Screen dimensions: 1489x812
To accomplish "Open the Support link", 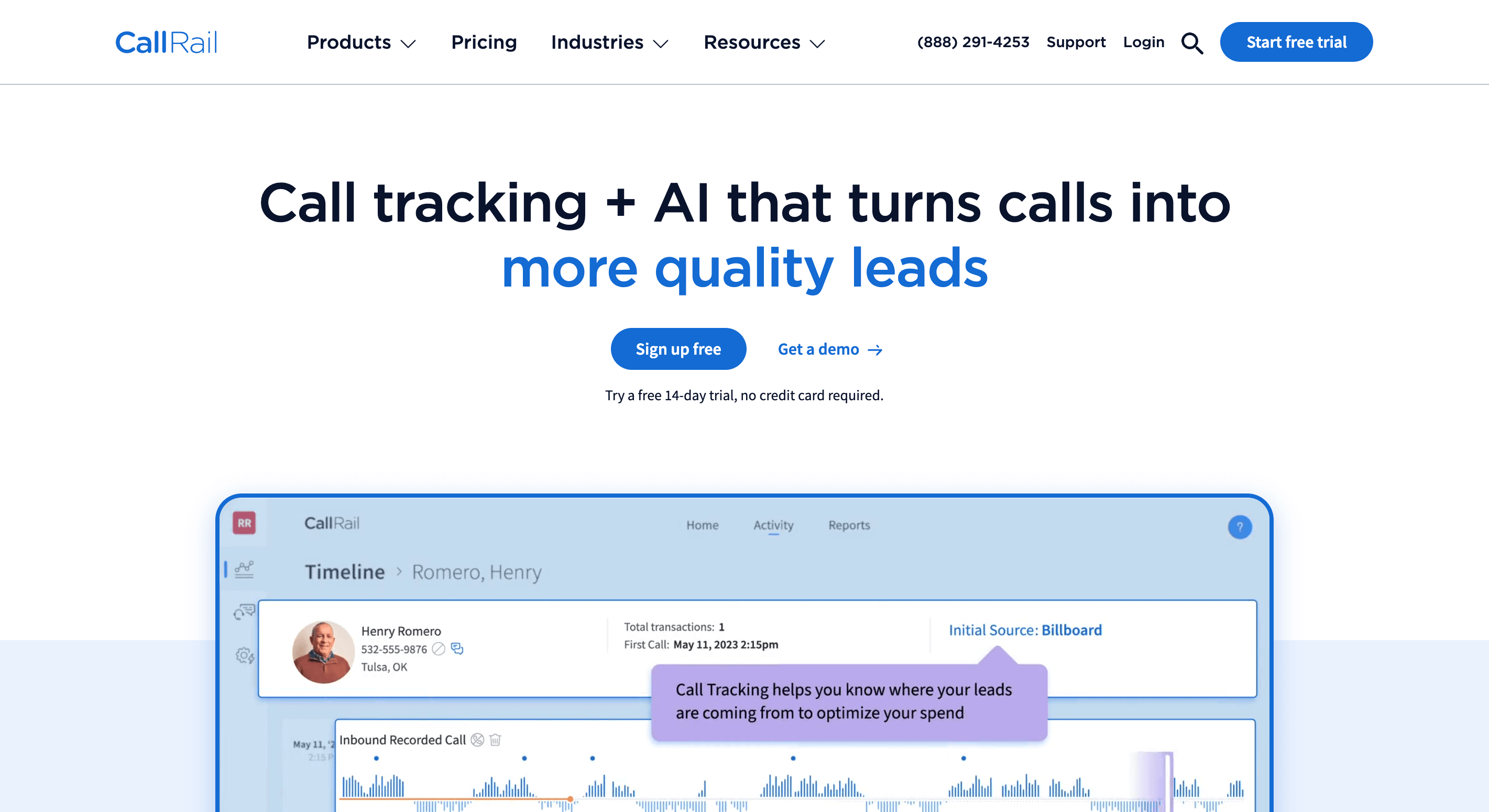I will (x=1076, y=42).
